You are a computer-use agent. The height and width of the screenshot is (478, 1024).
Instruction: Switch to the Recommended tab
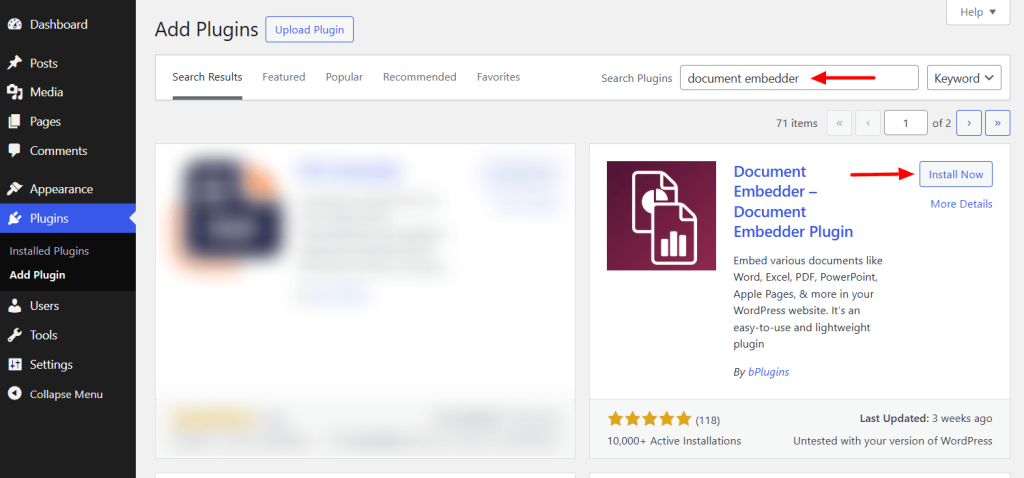(420, 77)
